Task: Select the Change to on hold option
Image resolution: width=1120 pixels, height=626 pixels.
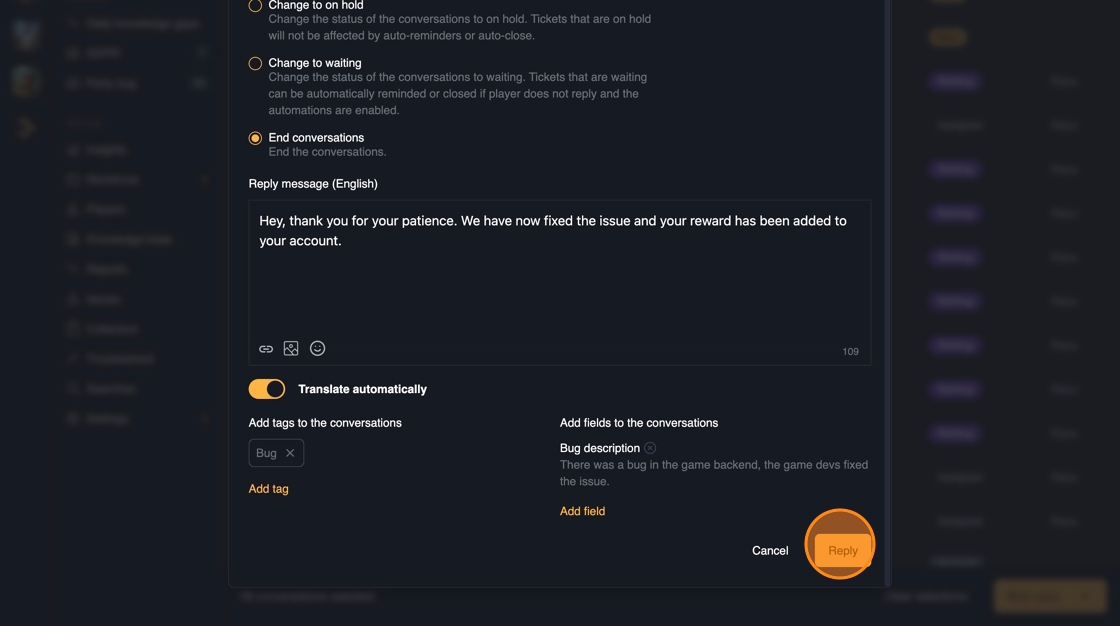Action: [x=255, y=6]
